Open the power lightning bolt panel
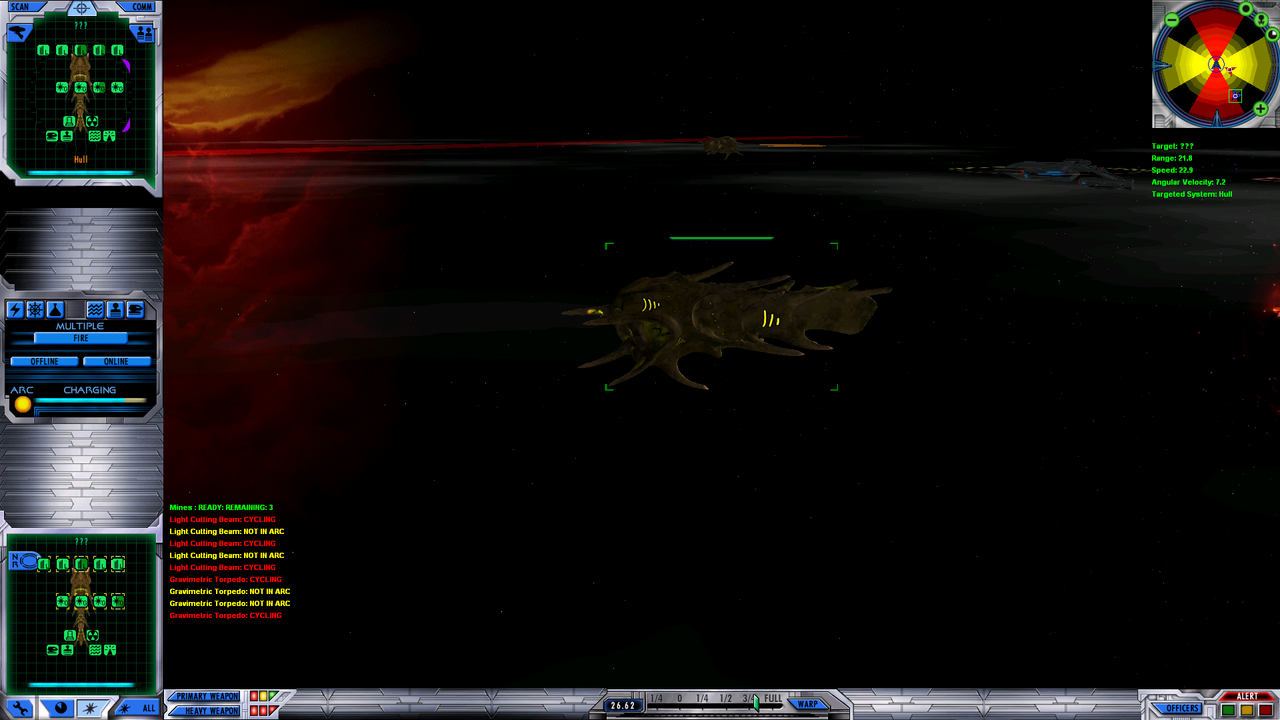 pos(15,310)
